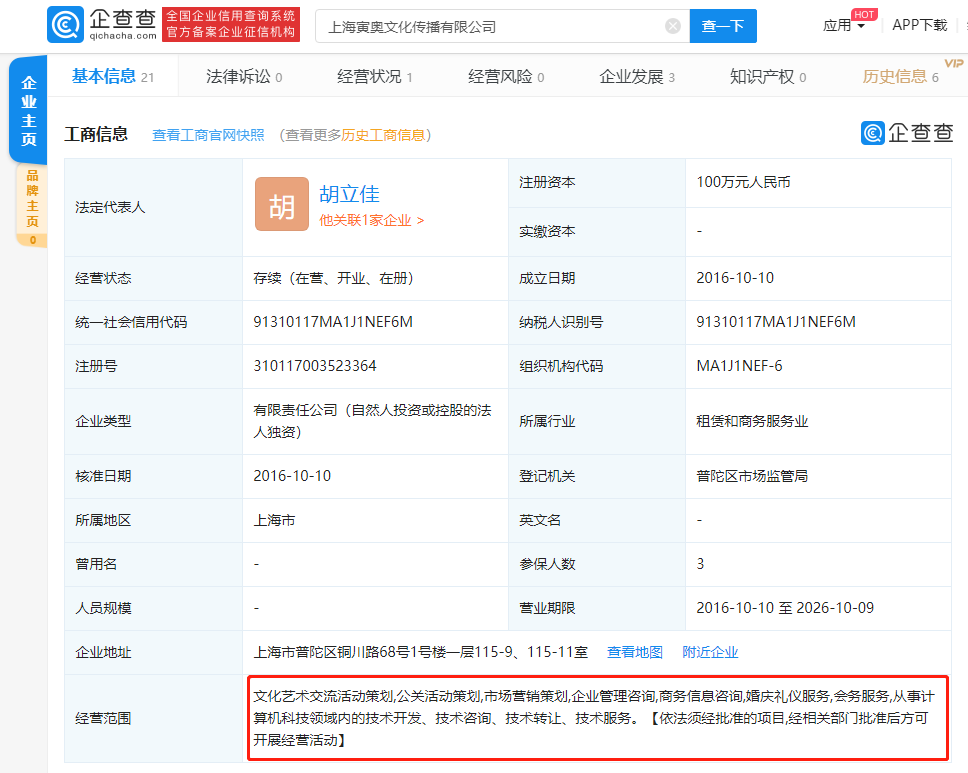Click 附近企业 link beside the address

point(710,652)
